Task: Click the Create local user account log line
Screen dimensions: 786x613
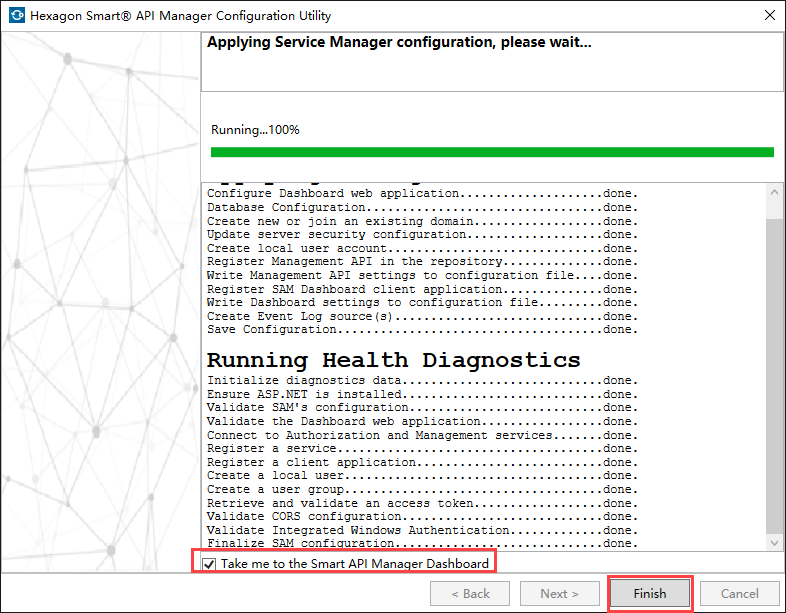Action: coord(421,248)
